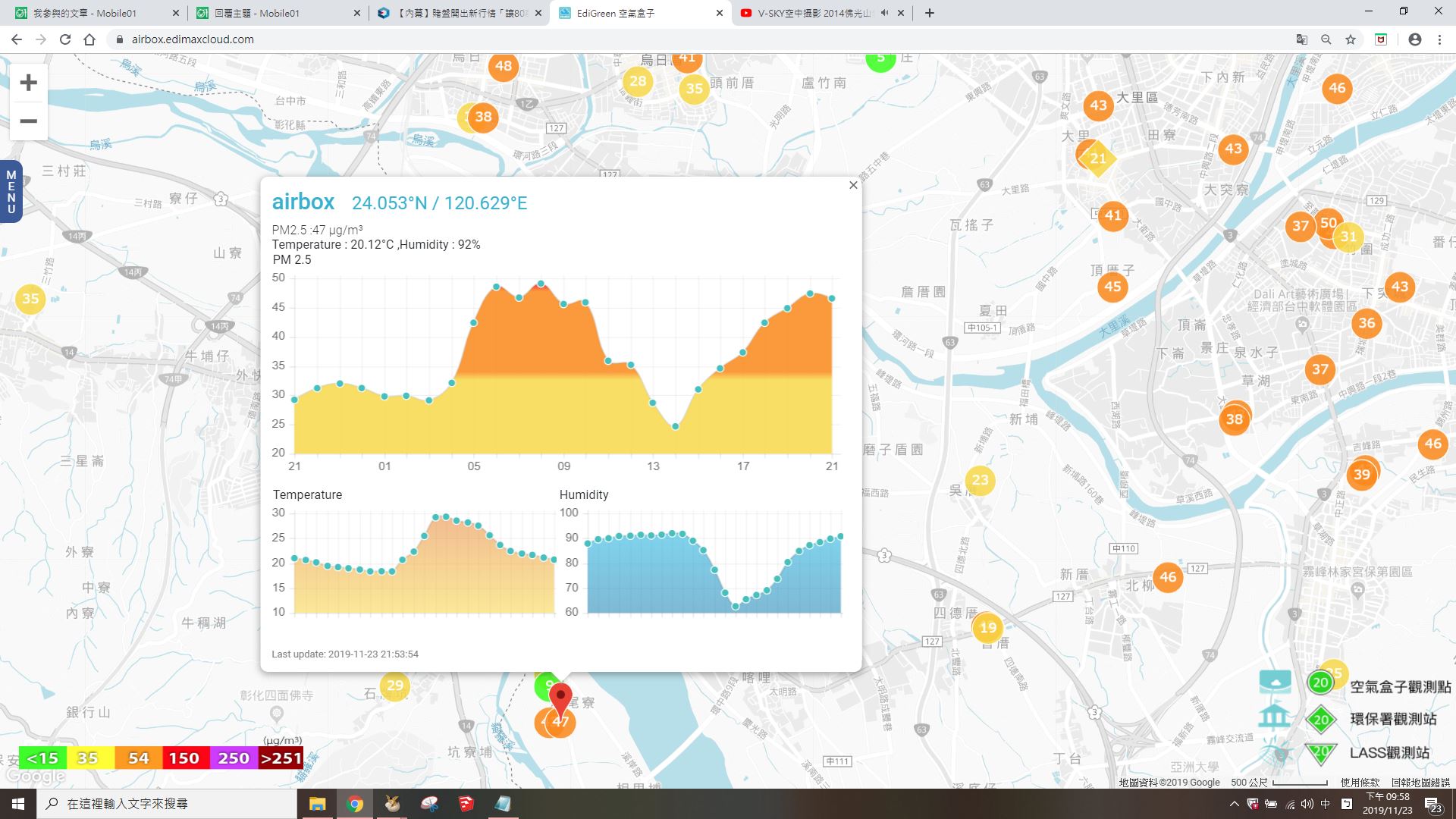This screenshot has height=819, width=1456.
Task: Click station marker 41 near 大突寮
Action: (x=1112, y=215)
